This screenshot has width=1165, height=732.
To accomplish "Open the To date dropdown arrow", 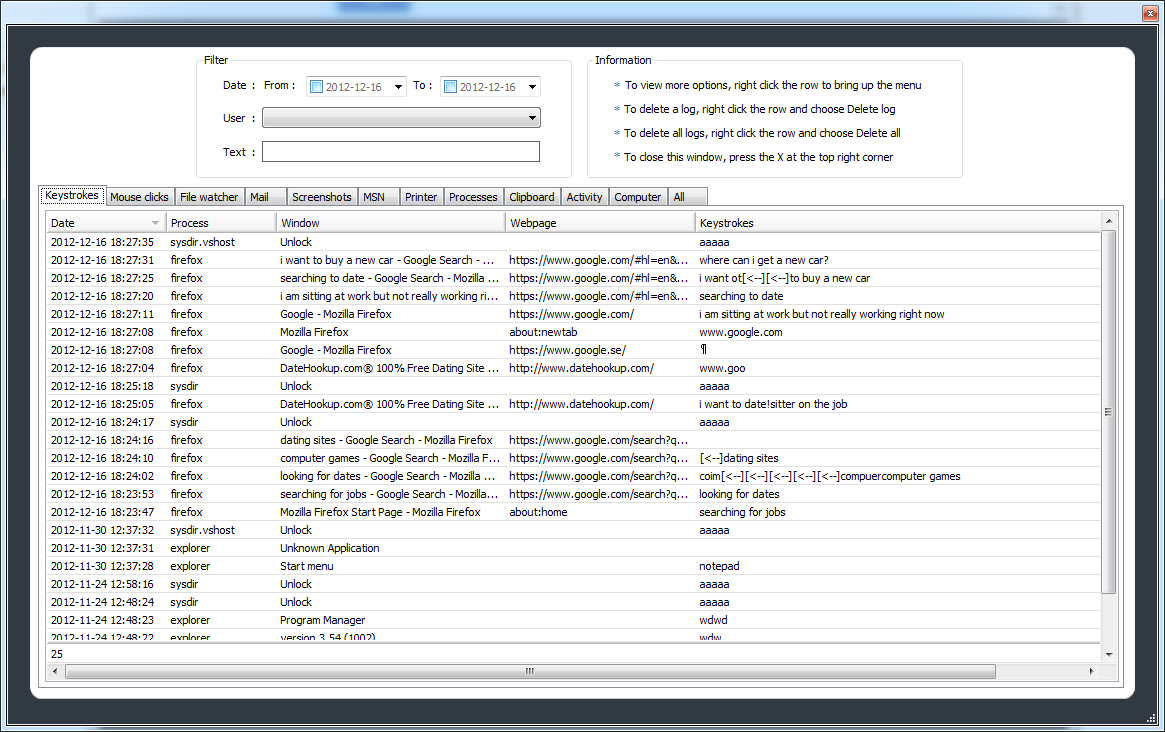I will tap(532, 87).
